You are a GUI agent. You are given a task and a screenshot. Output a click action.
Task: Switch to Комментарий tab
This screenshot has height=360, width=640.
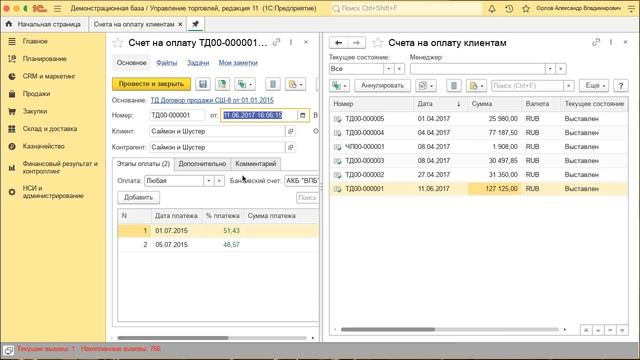pyautogui.click(x=256, y=164)
